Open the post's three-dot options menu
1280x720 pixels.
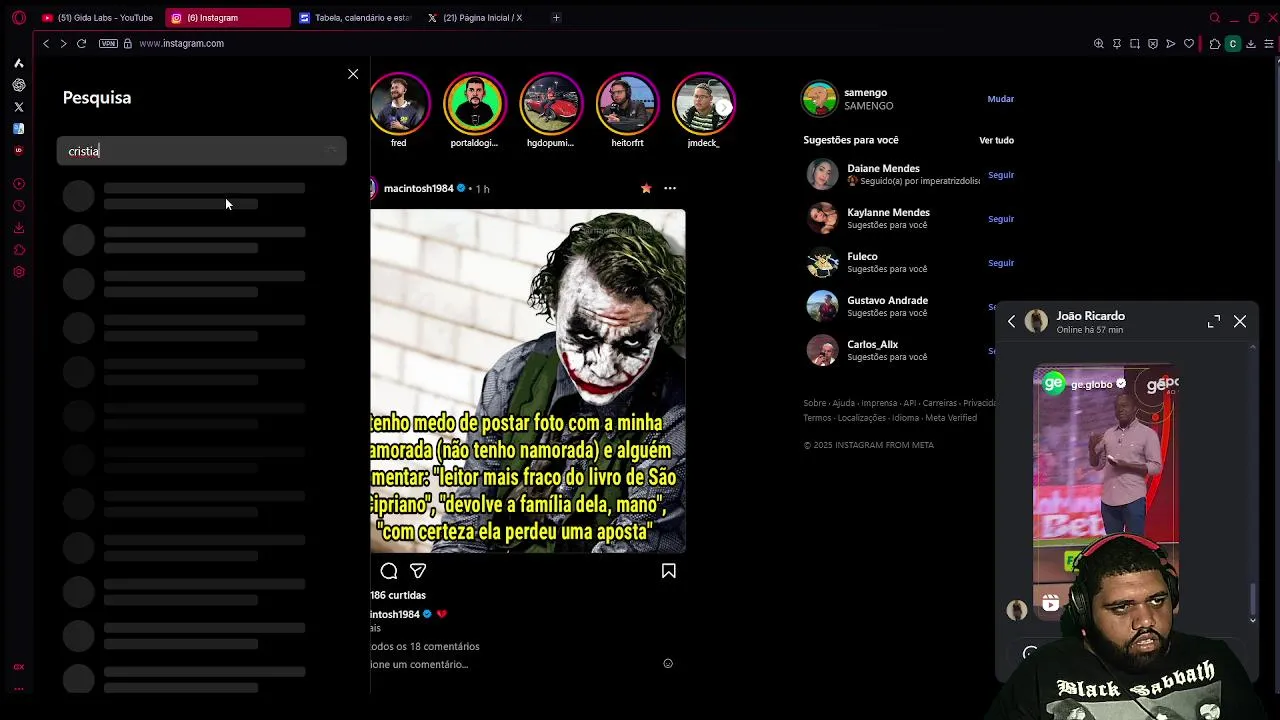pos(670,188)
